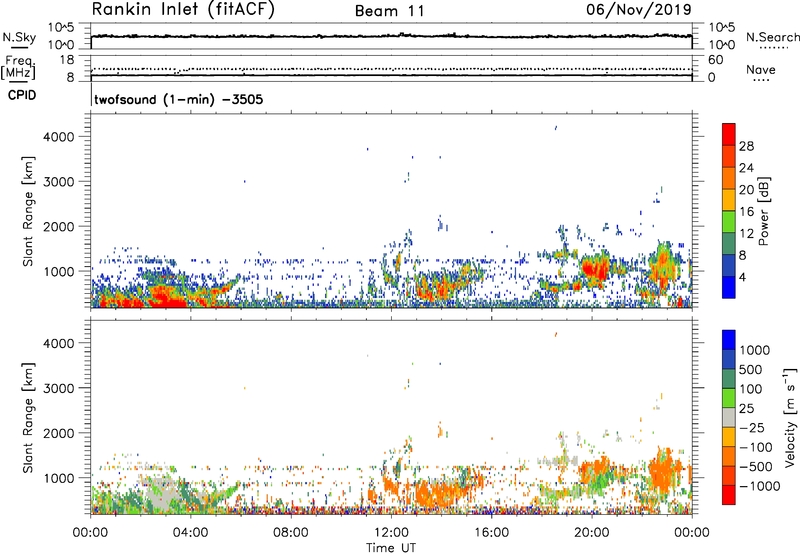Click the '12:00' time axis tick label
Screen dimensions: 800x554
pos(391,533)
